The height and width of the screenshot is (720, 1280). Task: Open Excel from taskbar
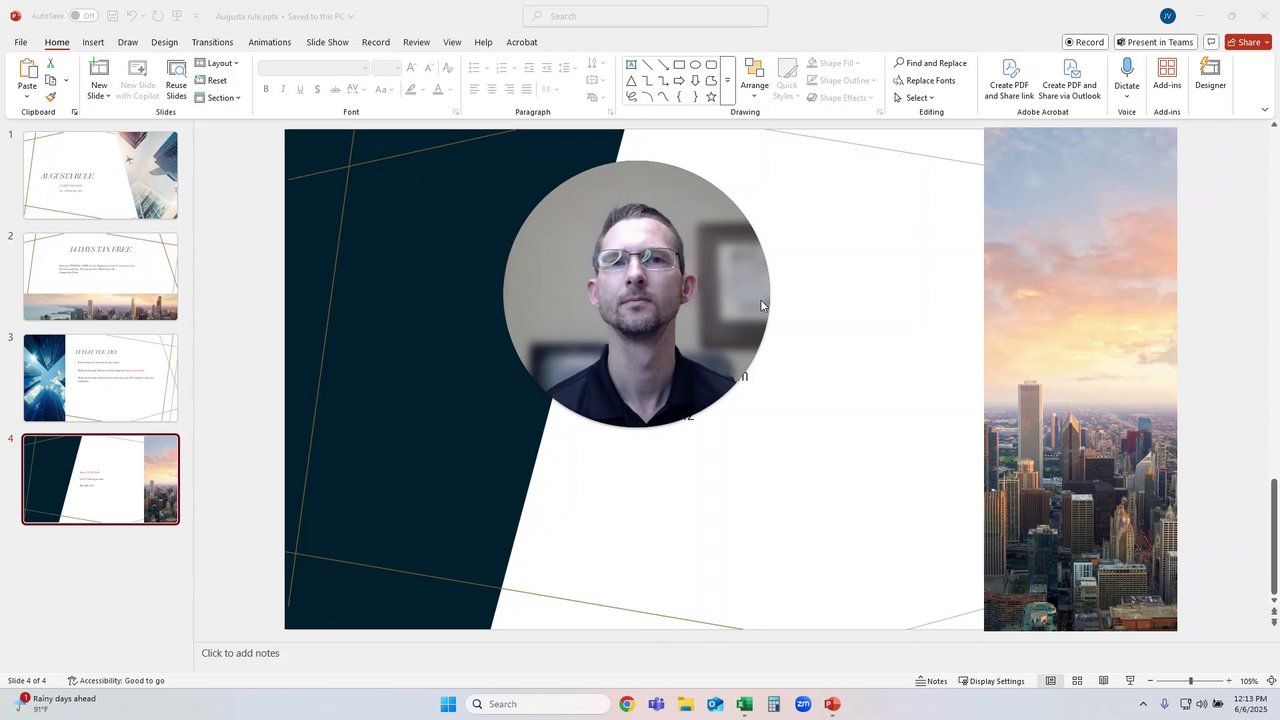pos(744,704)
